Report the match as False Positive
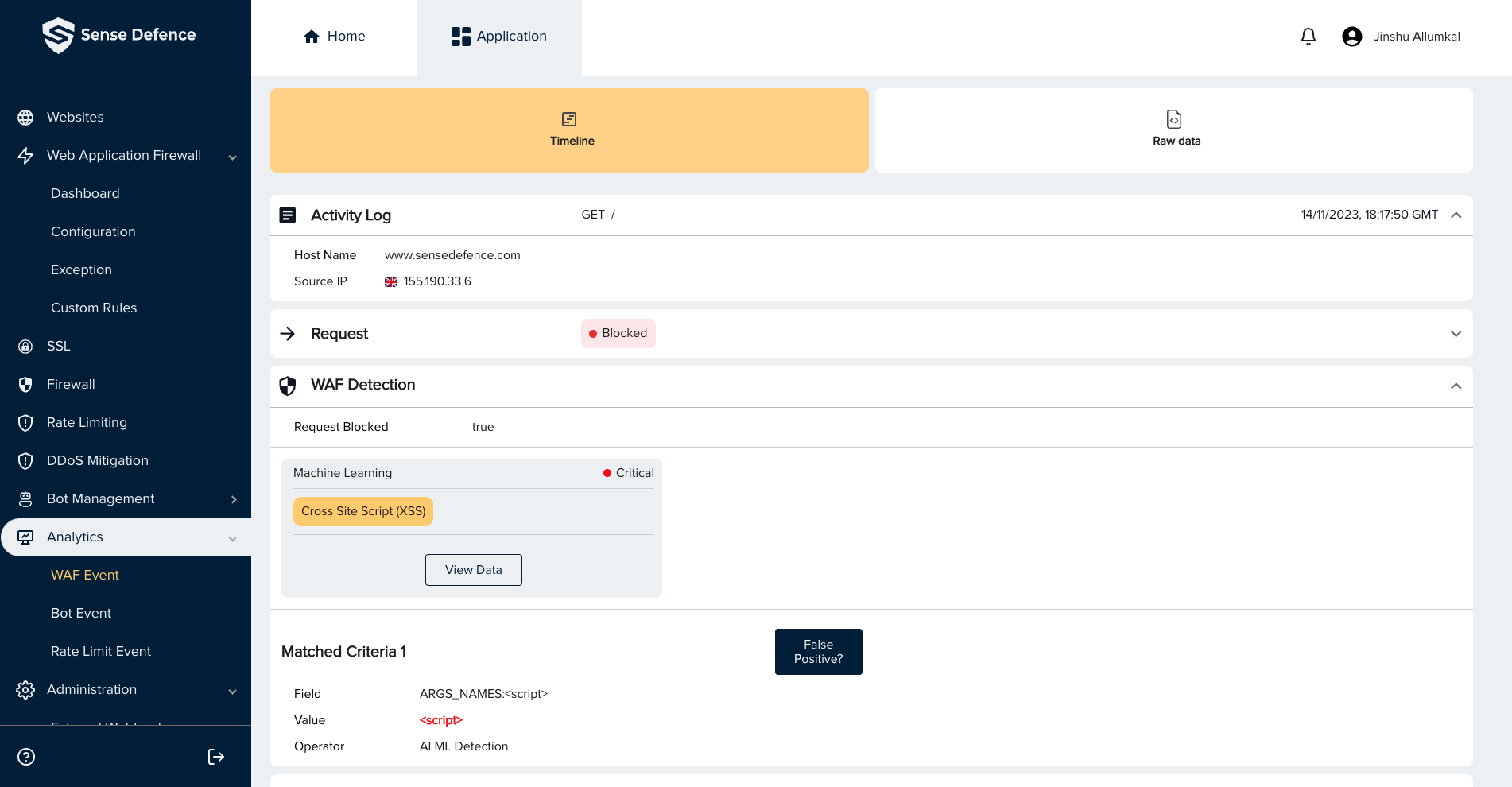Screen dimensions: 1512x787 pos(818,651)
